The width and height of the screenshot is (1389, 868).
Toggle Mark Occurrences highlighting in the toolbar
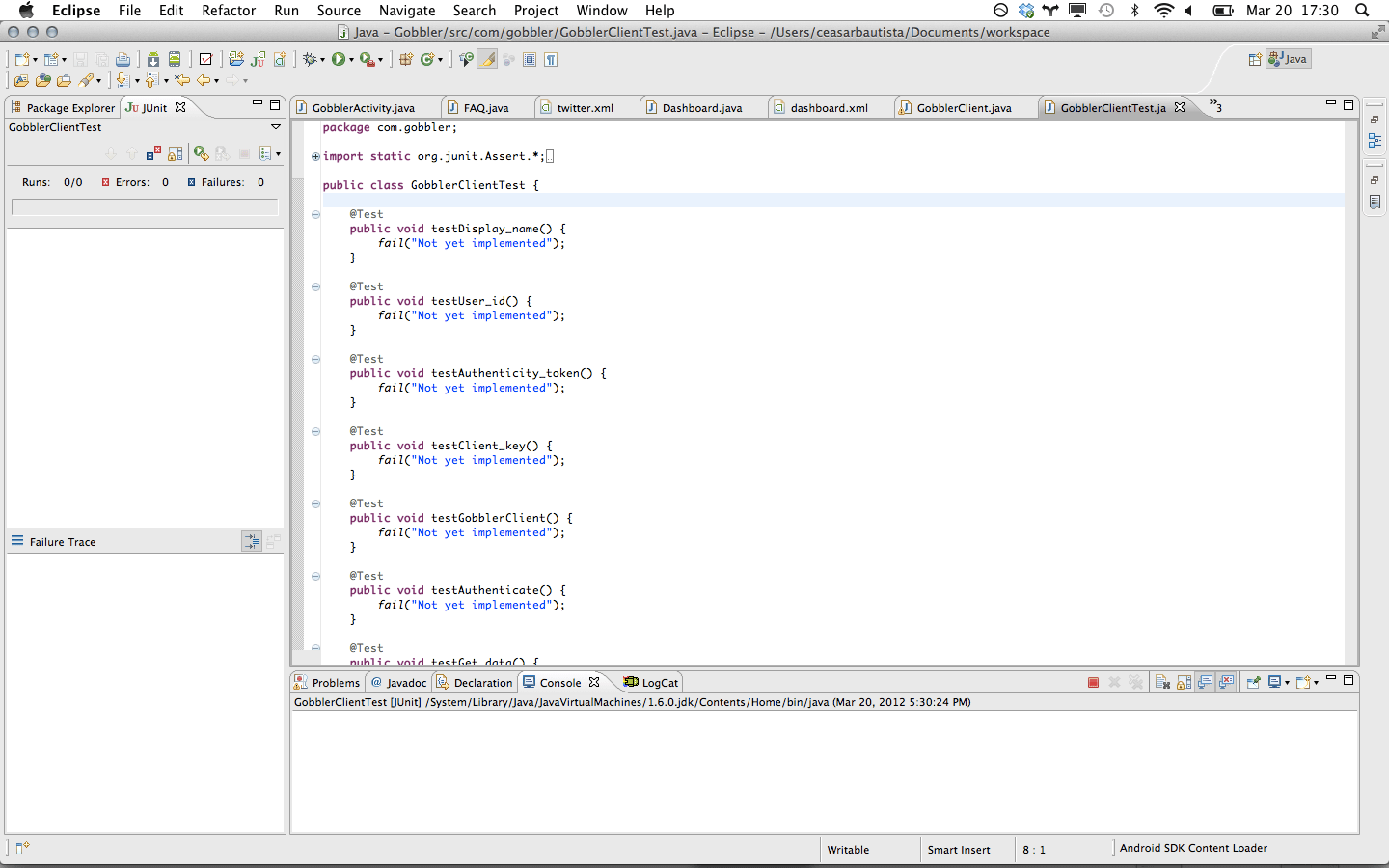[488, 59]
